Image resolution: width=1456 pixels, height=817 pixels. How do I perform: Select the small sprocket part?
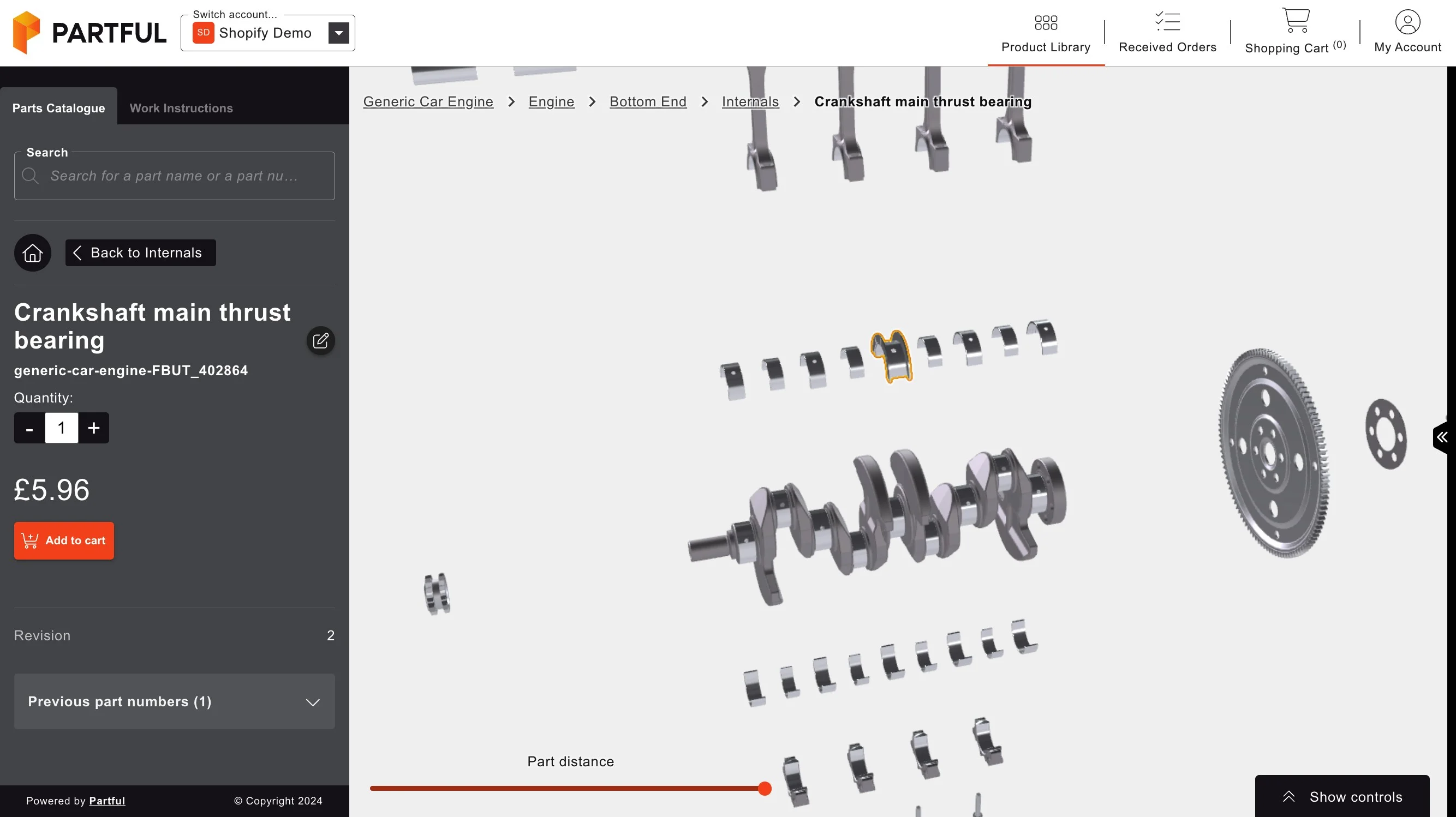437,593
